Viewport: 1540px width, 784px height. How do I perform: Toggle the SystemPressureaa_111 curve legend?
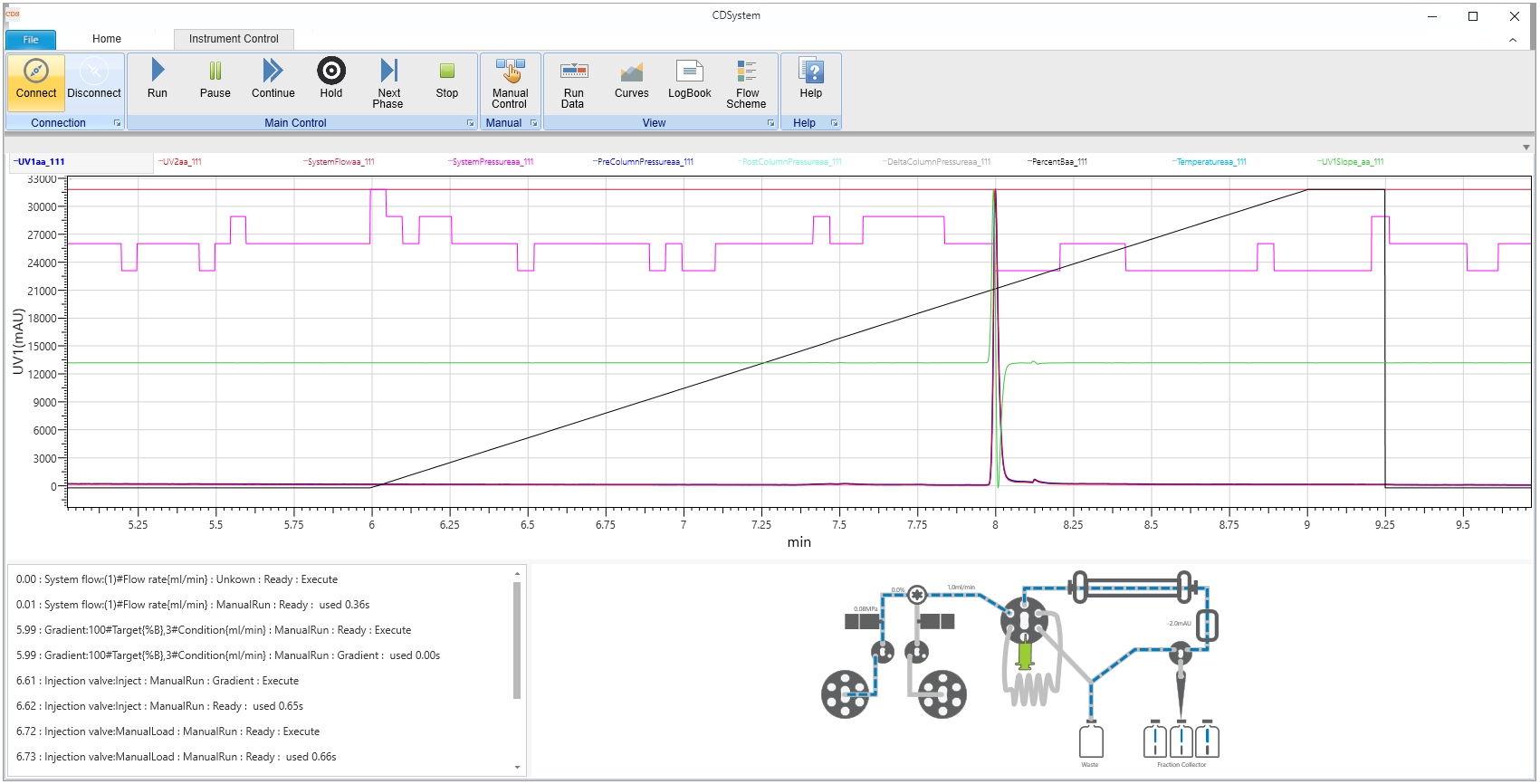pyautogui.click(x=491, y=162)
